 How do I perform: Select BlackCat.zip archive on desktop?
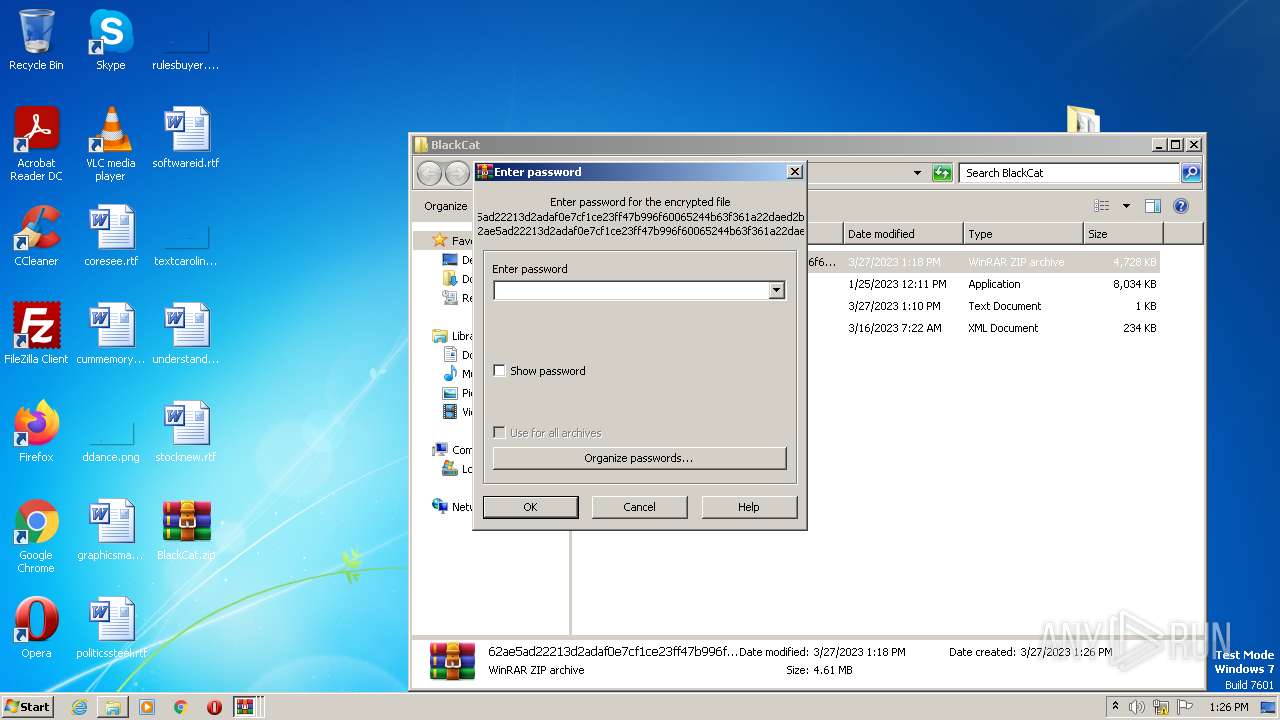(x=186, y=530)
